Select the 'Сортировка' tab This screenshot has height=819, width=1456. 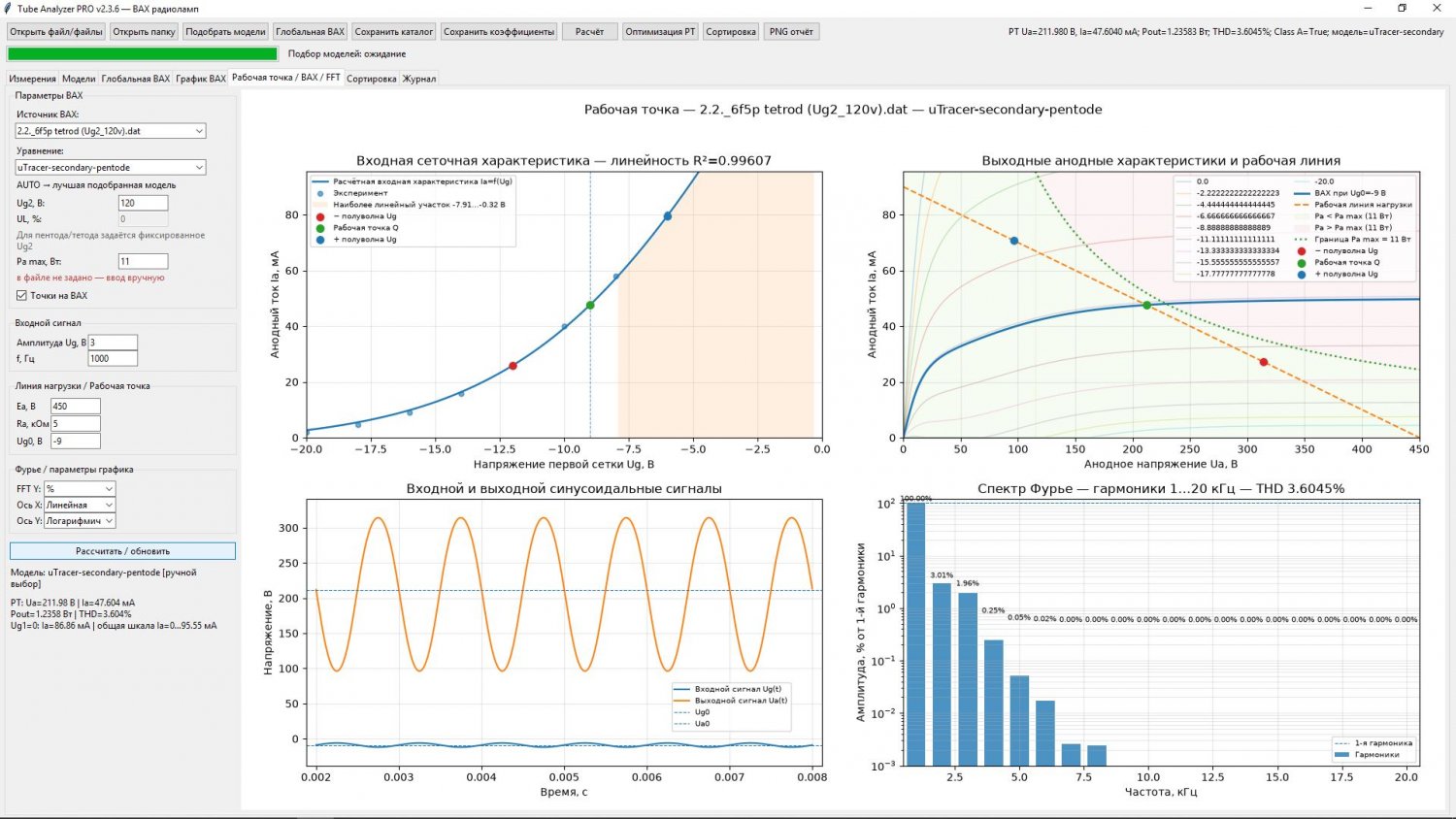372,79
